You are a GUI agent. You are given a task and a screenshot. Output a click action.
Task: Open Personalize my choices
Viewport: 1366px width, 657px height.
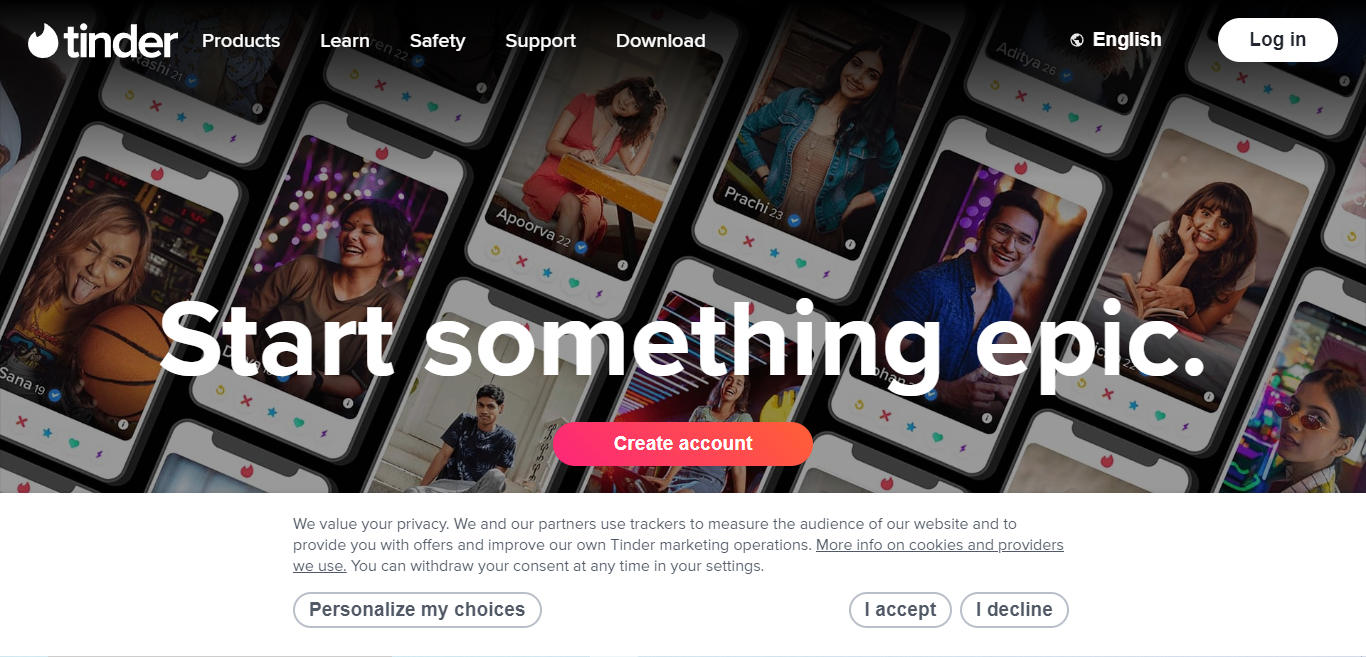click(417, 610)
